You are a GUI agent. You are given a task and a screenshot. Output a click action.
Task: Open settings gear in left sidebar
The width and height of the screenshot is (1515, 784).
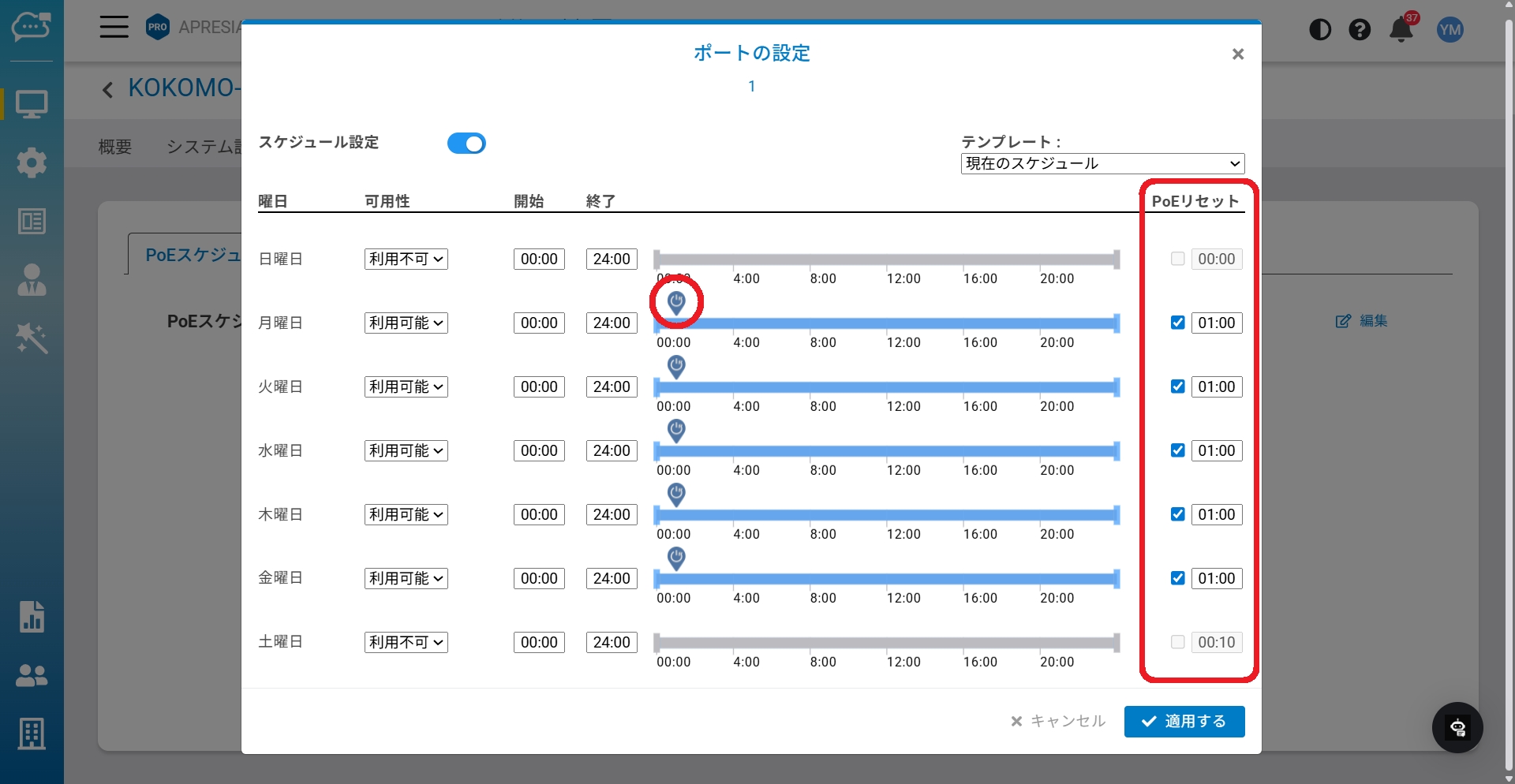pos(32,162)
